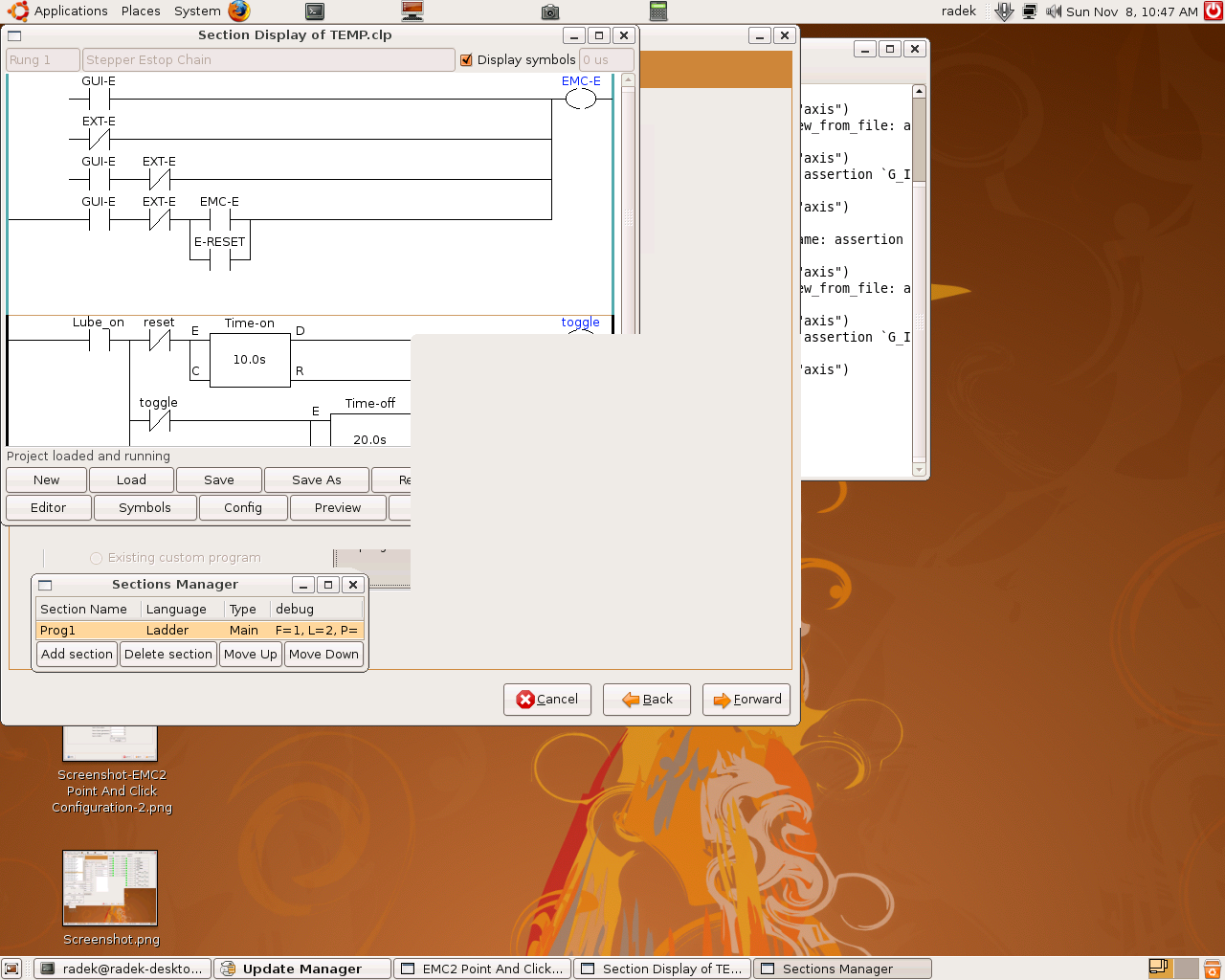1225x980 pixels.
Task: Click the screenshot camera icon
Action: point(549,11)
